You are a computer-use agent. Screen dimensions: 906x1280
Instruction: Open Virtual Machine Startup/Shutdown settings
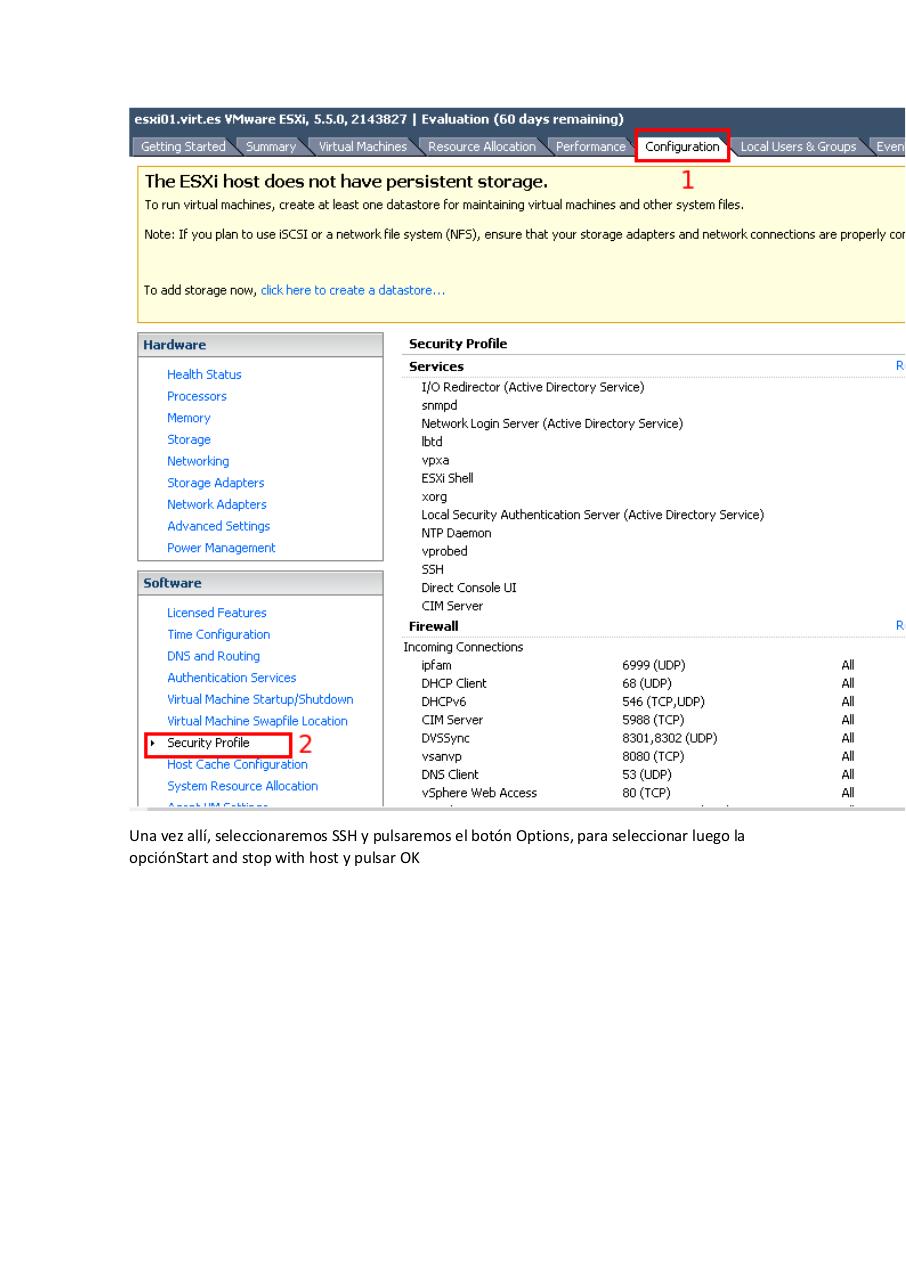tap(260, 699)
